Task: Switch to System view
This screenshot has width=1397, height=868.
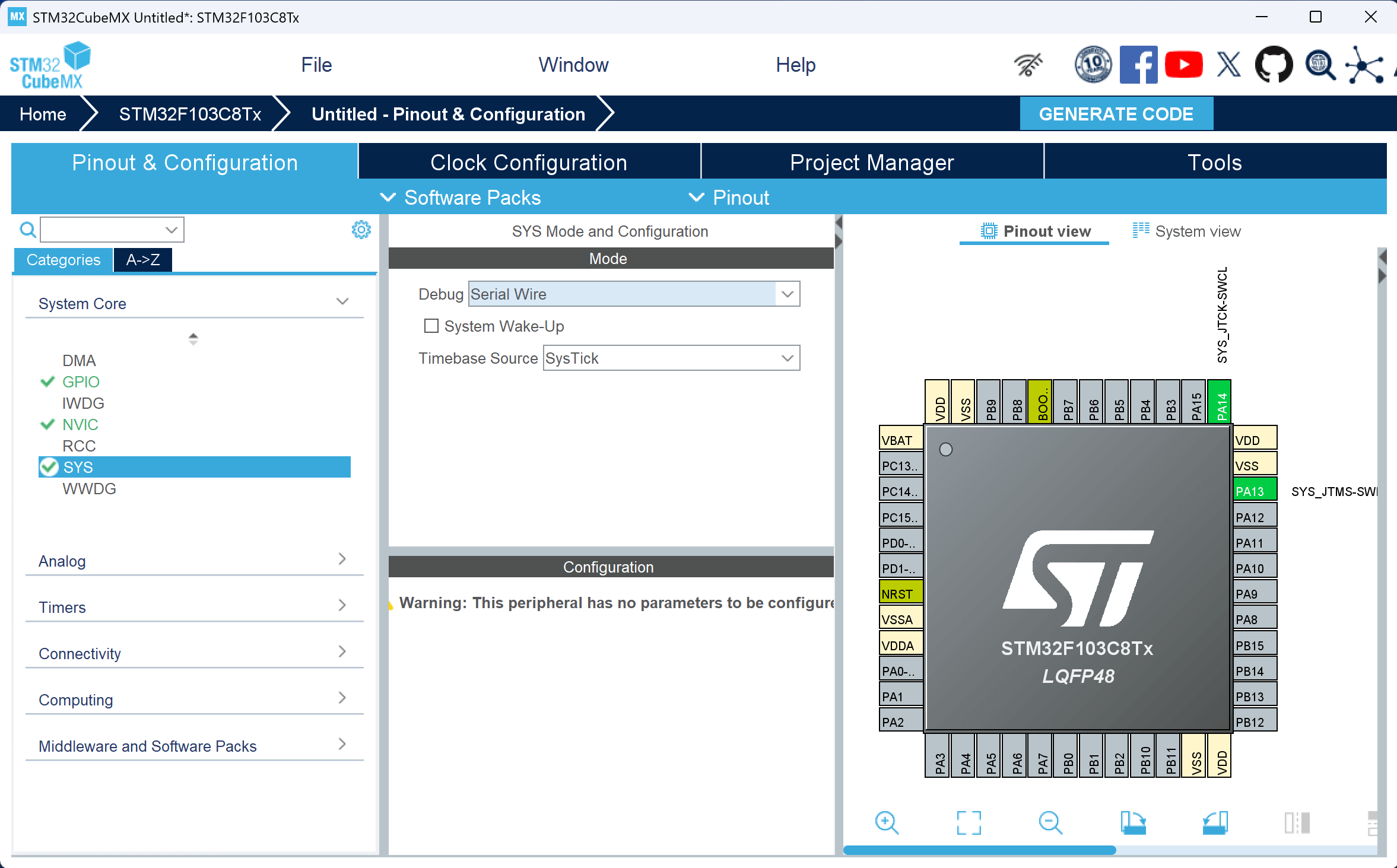Action: (1187, 231)
